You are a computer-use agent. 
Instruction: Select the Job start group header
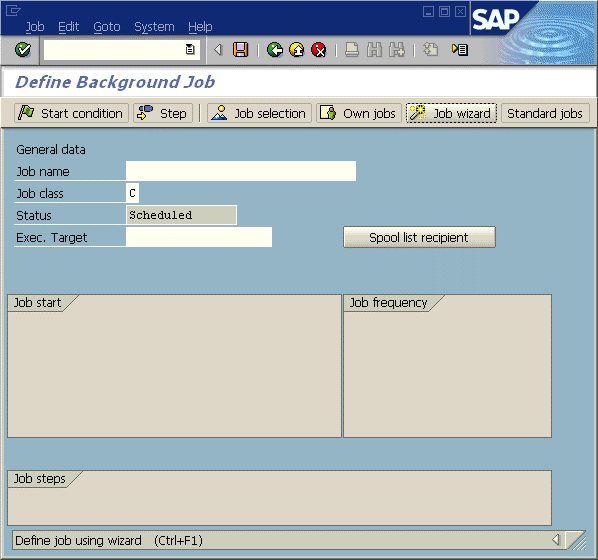[37, 303]
